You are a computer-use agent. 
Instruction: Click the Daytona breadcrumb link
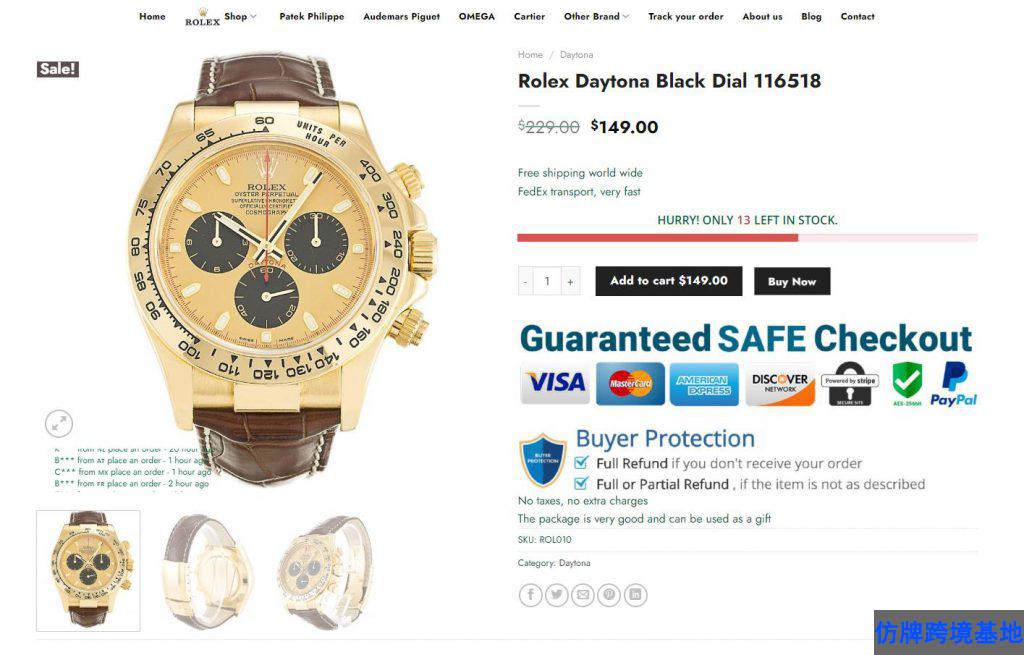click(x=576, y=55)
